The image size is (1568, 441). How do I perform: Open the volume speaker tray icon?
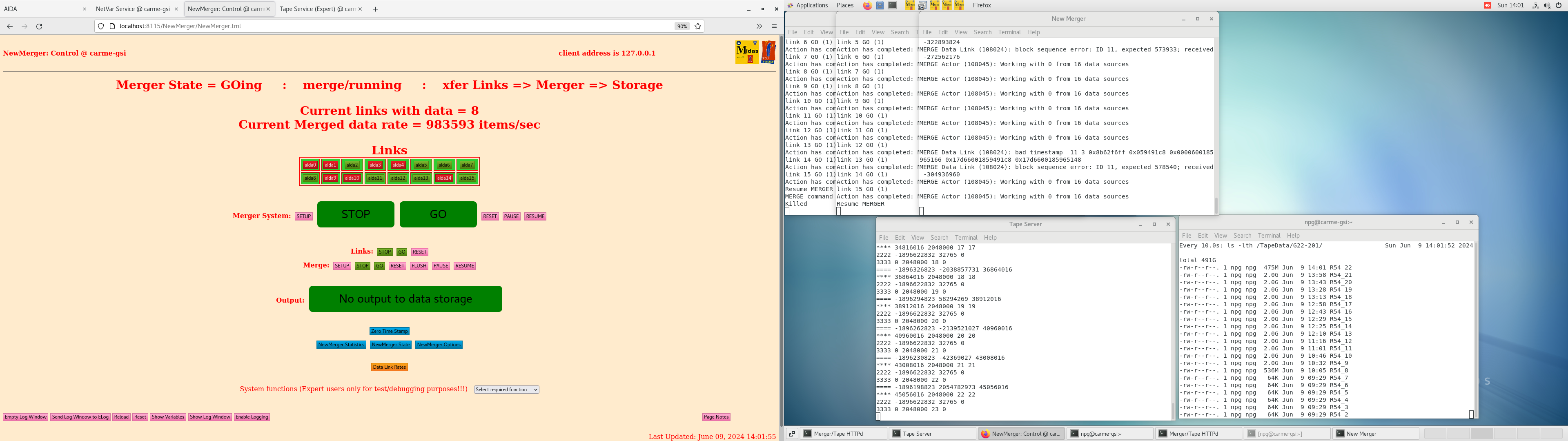coord(1547,5)
